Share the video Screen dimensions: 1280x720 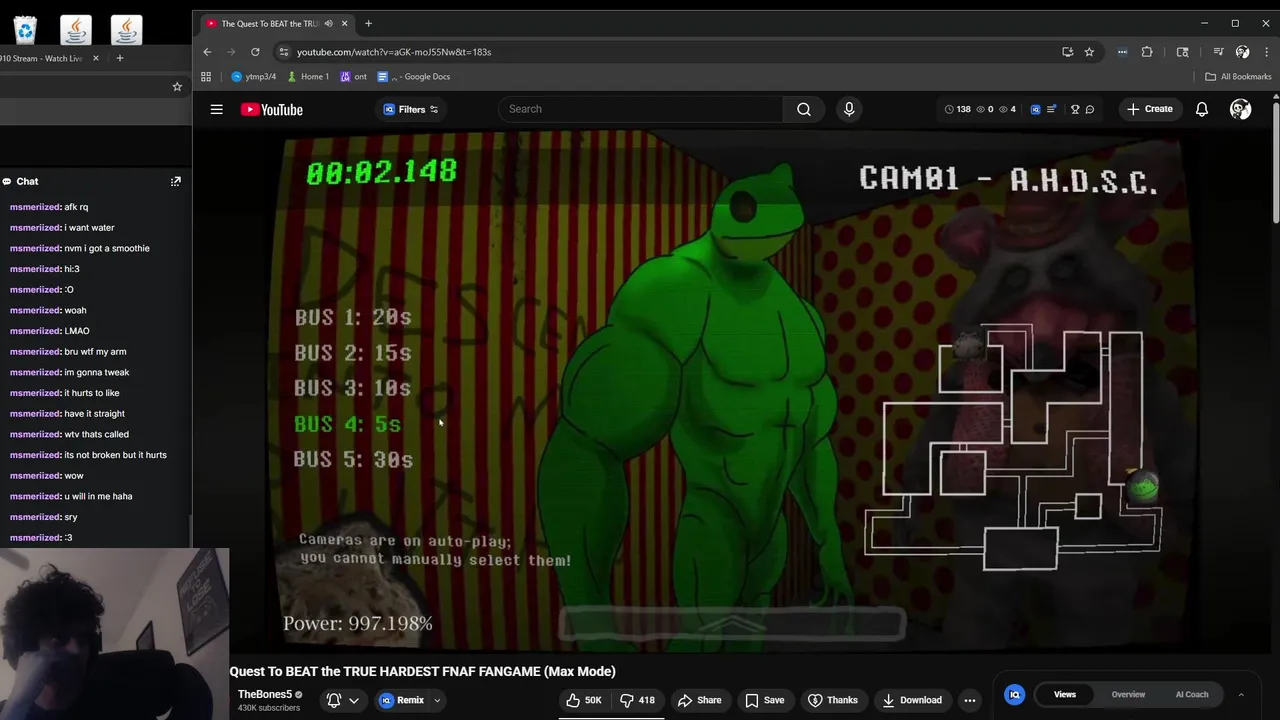699,700
